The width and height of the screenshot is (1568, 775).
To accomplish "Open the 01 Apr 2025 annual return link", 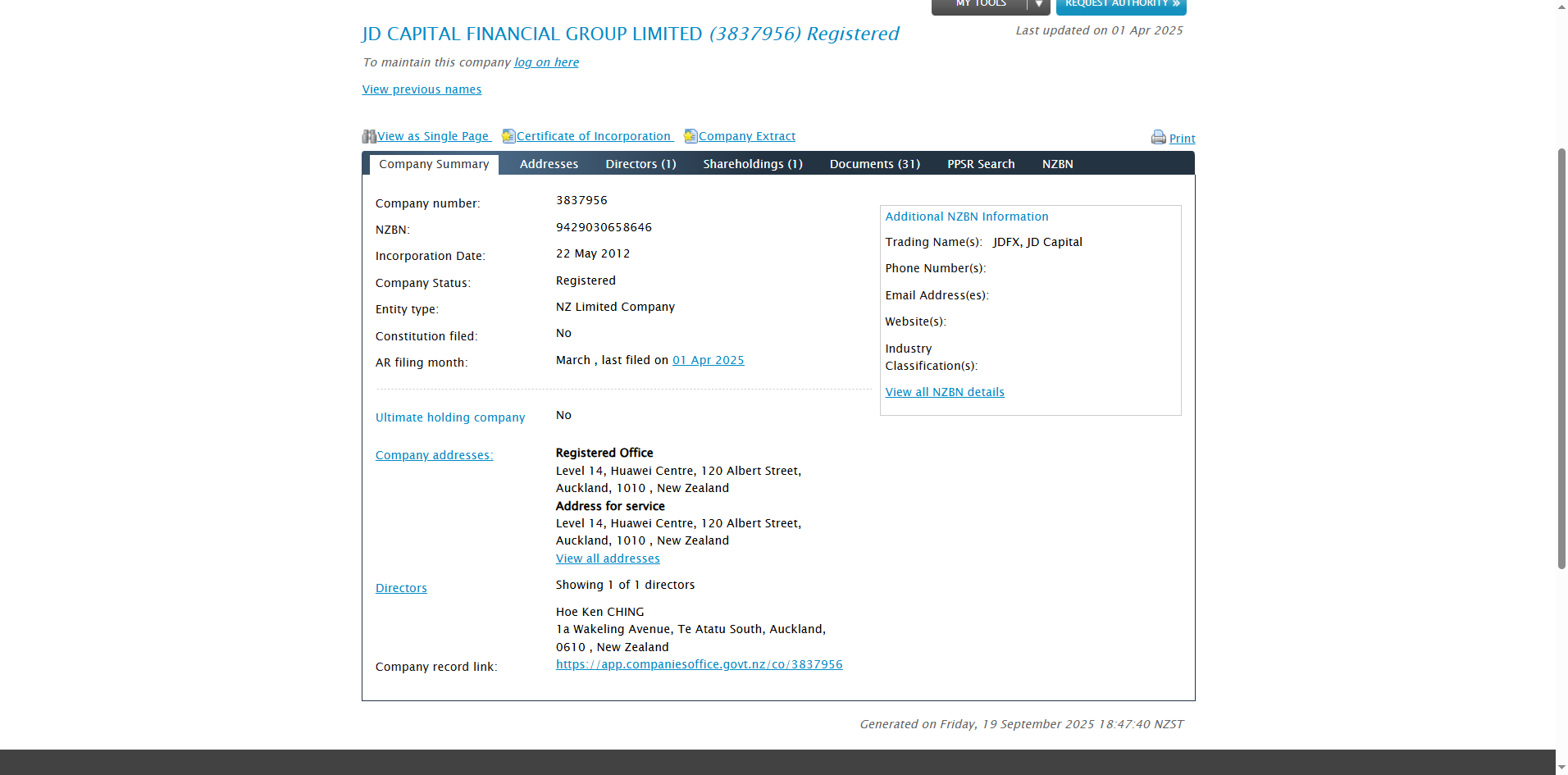I will click(x=709, y=360).
